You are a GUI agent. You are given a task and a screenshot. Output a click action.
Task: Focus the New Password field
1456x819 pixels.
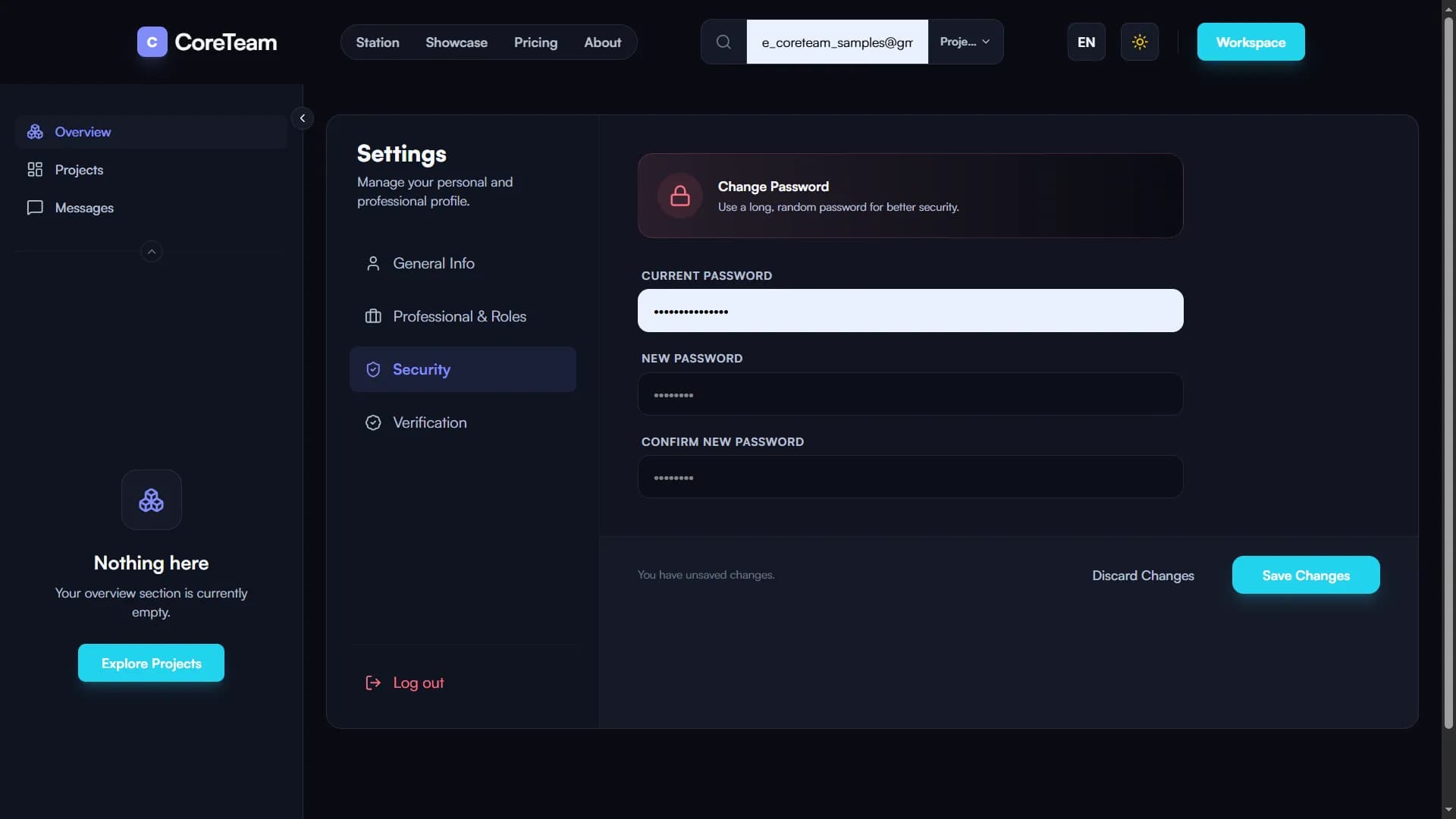[x=910, y=394]
